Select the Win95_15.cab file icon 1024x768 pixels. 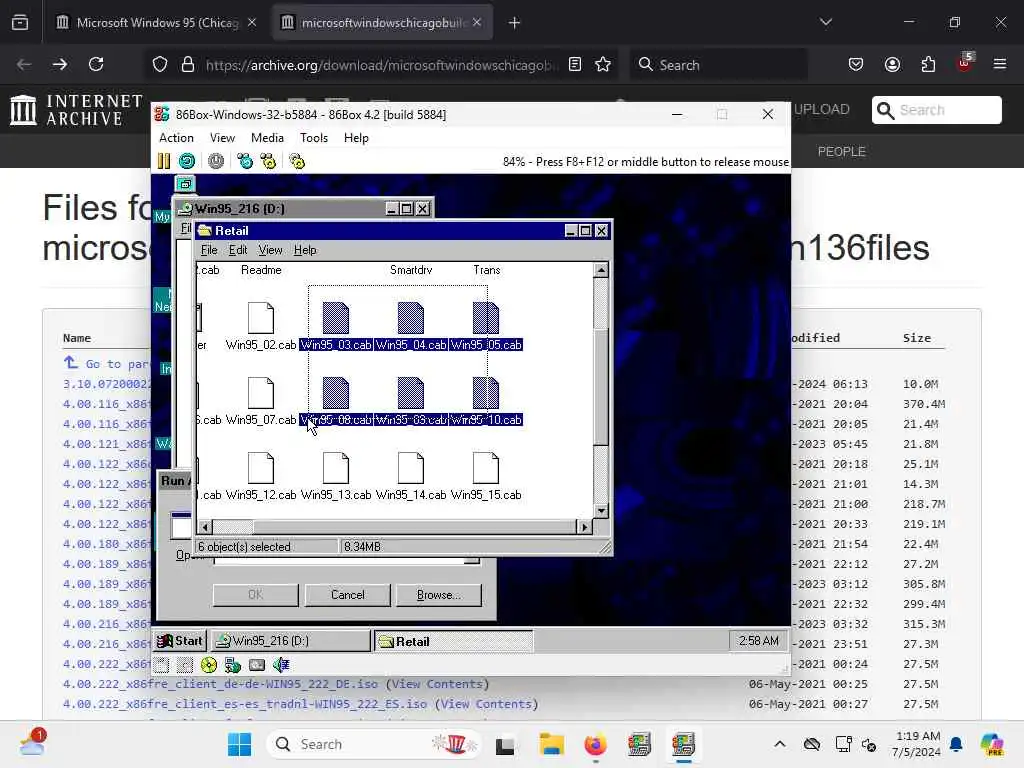point(486,468)
